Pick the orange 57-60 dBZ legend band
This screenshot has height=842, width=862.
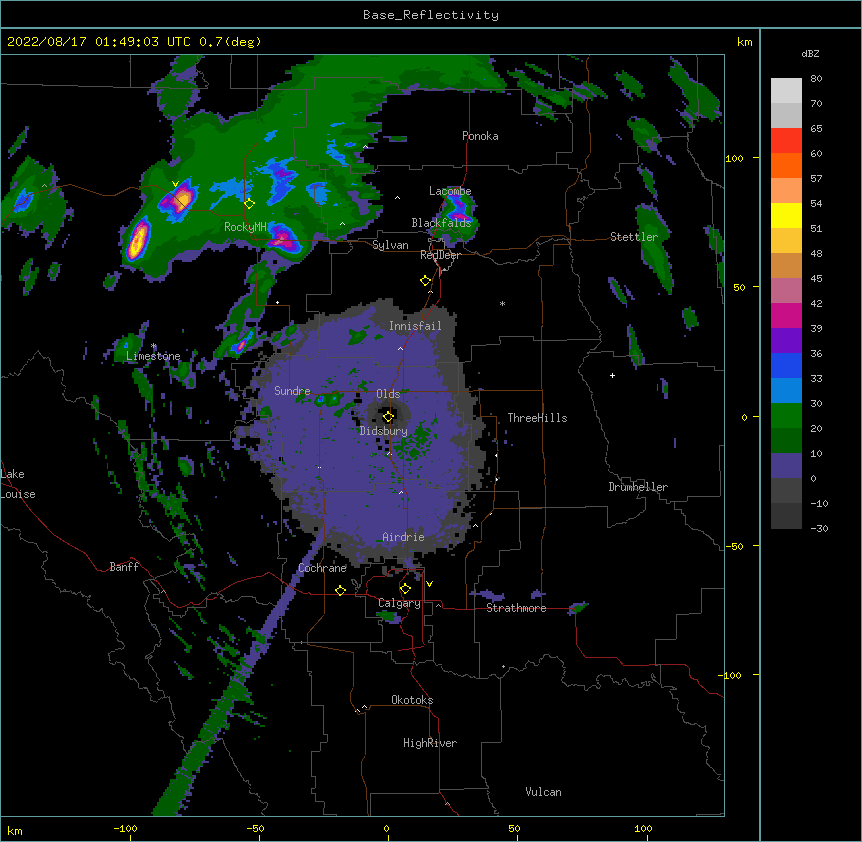coord(786,166)
